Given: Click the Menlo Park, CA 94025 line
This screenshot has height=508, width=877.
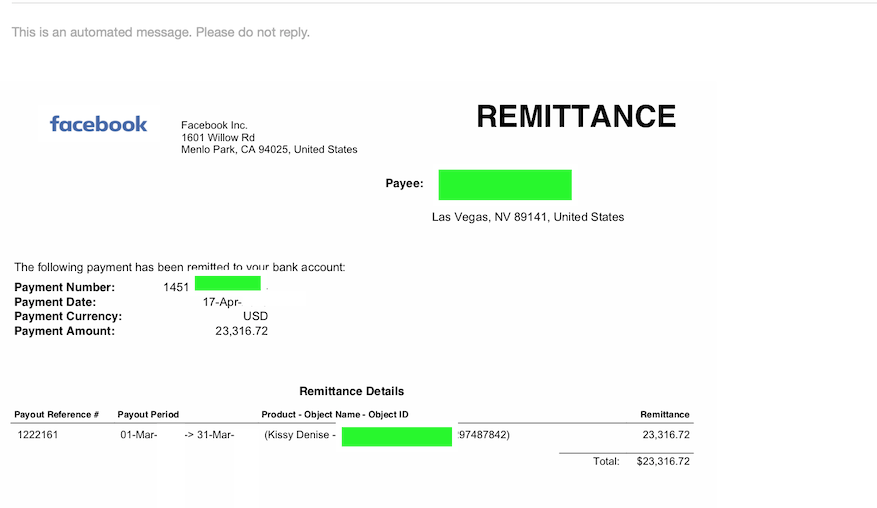Looking at the screenshot, I should click(x=269, y=149).
